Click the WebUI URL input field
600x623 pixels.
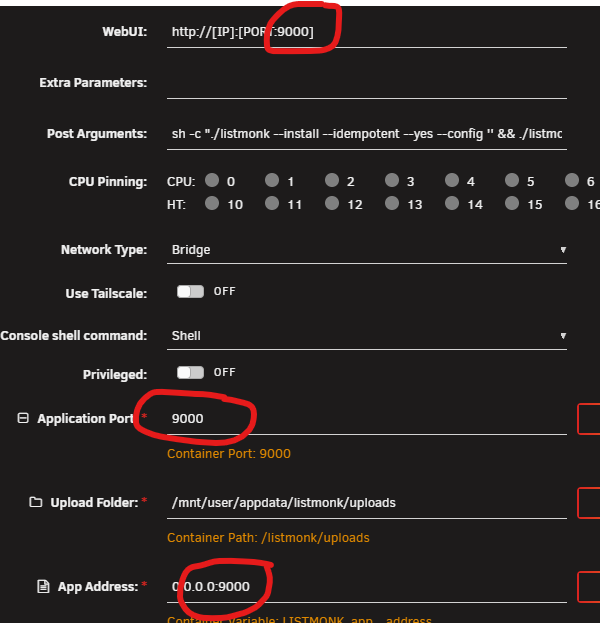(x=367, y=32)
